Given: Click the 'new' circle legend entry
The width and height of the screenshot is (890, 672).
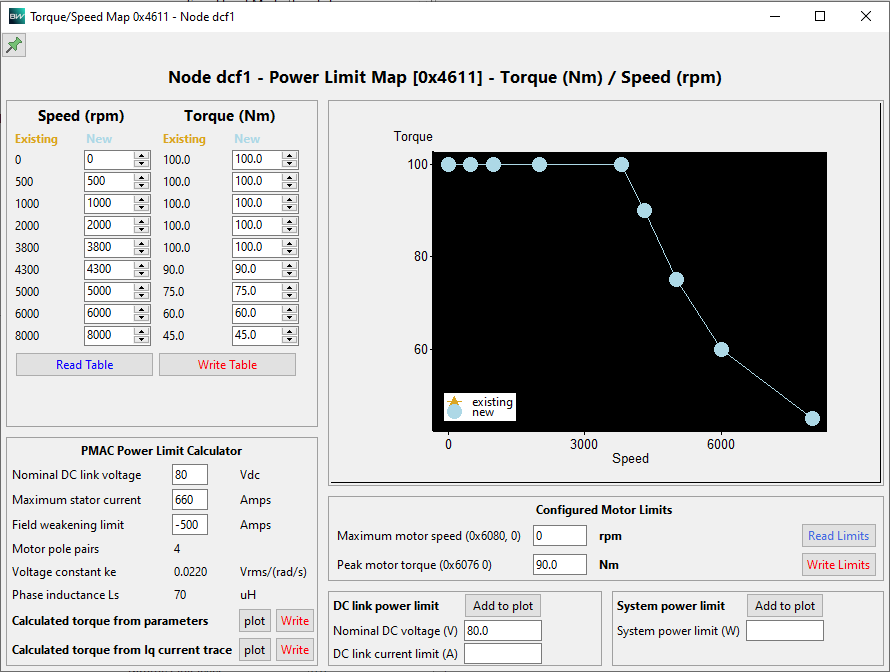Looking at the screenshot, I should click(x=471, y=413).
